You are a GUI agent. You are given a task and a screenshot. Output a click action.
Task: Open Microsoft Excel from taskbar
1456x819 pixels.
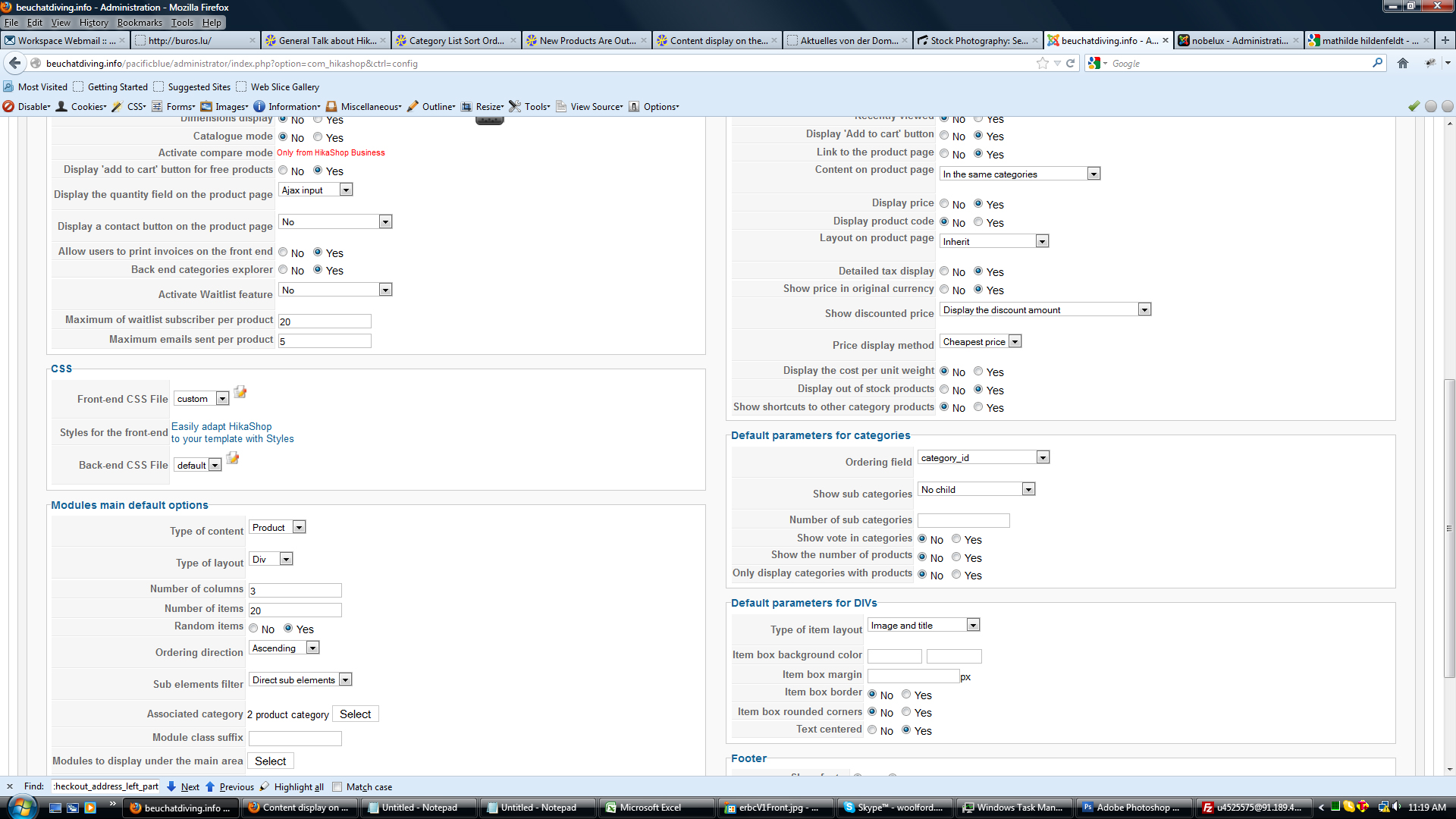click(x=650, y=808)
